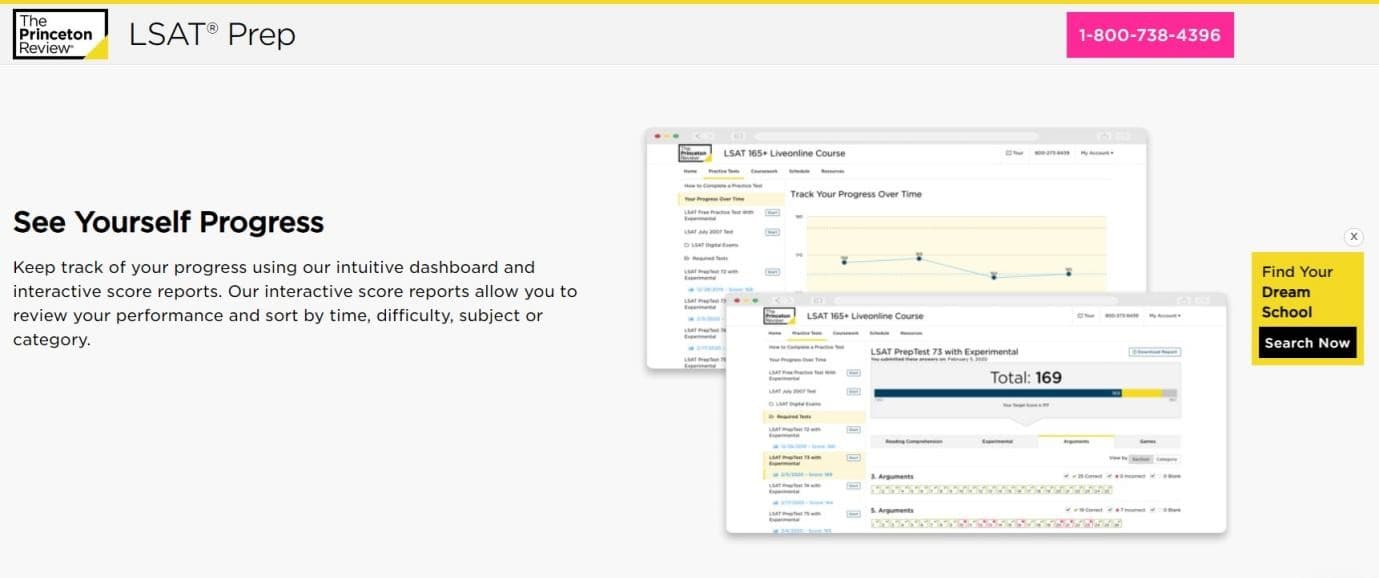The image size is (1379, 578).
Task: Click phone number 800-273-8439 in back window
Action: click(x=1052, y=153)
